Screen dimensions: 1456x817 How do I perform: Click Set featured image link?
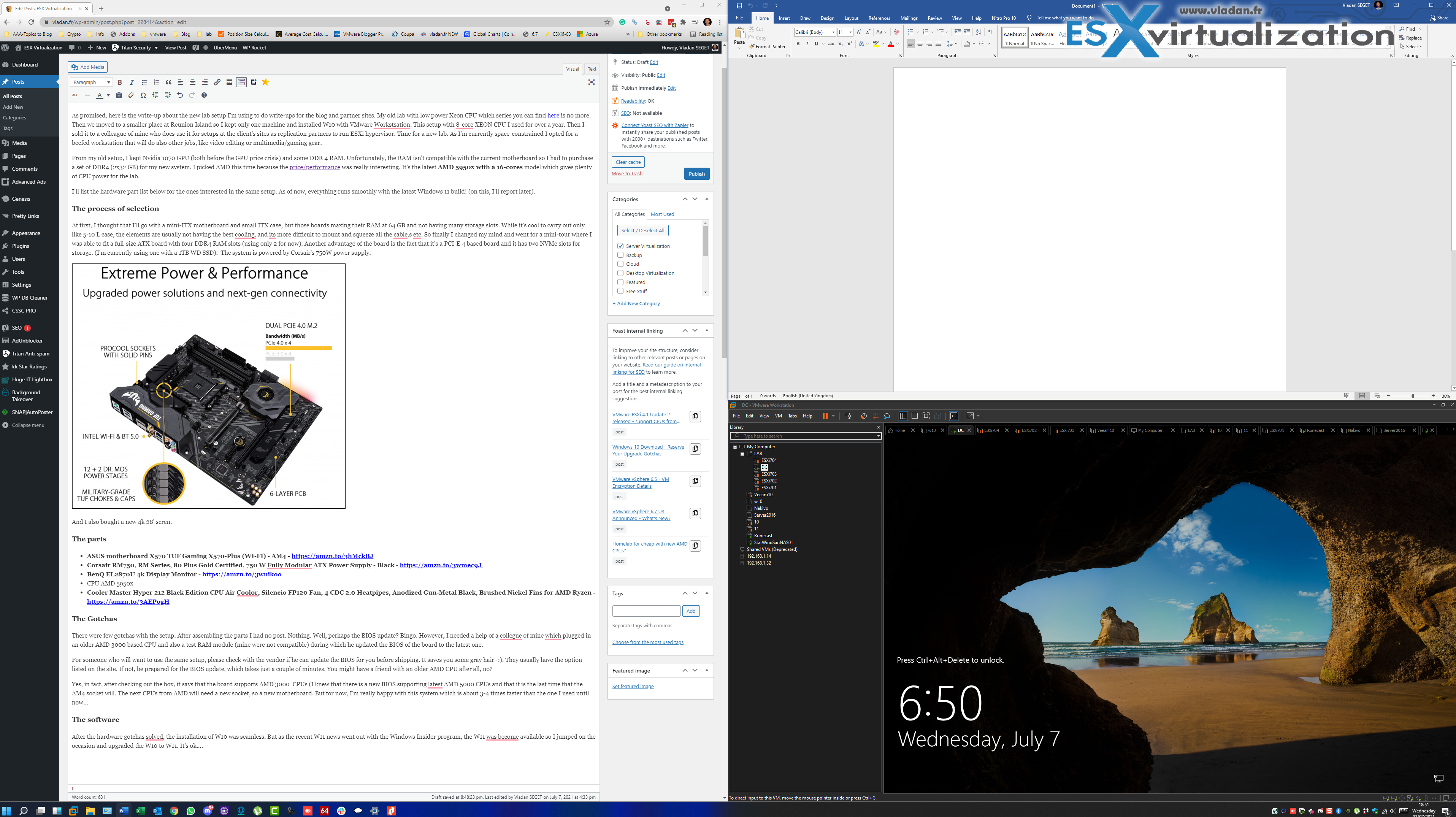point(633,686)
